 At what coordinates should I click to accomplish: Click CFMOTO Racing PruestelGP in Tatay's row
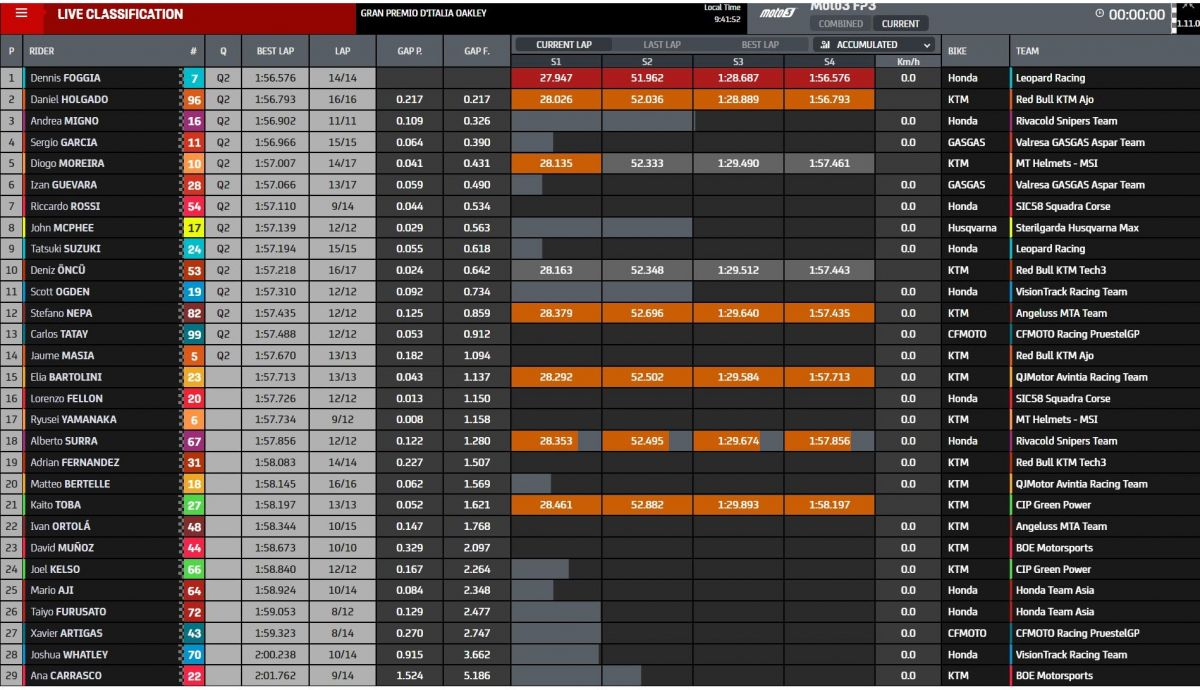pyautogui.click(x=1079, y=334)
